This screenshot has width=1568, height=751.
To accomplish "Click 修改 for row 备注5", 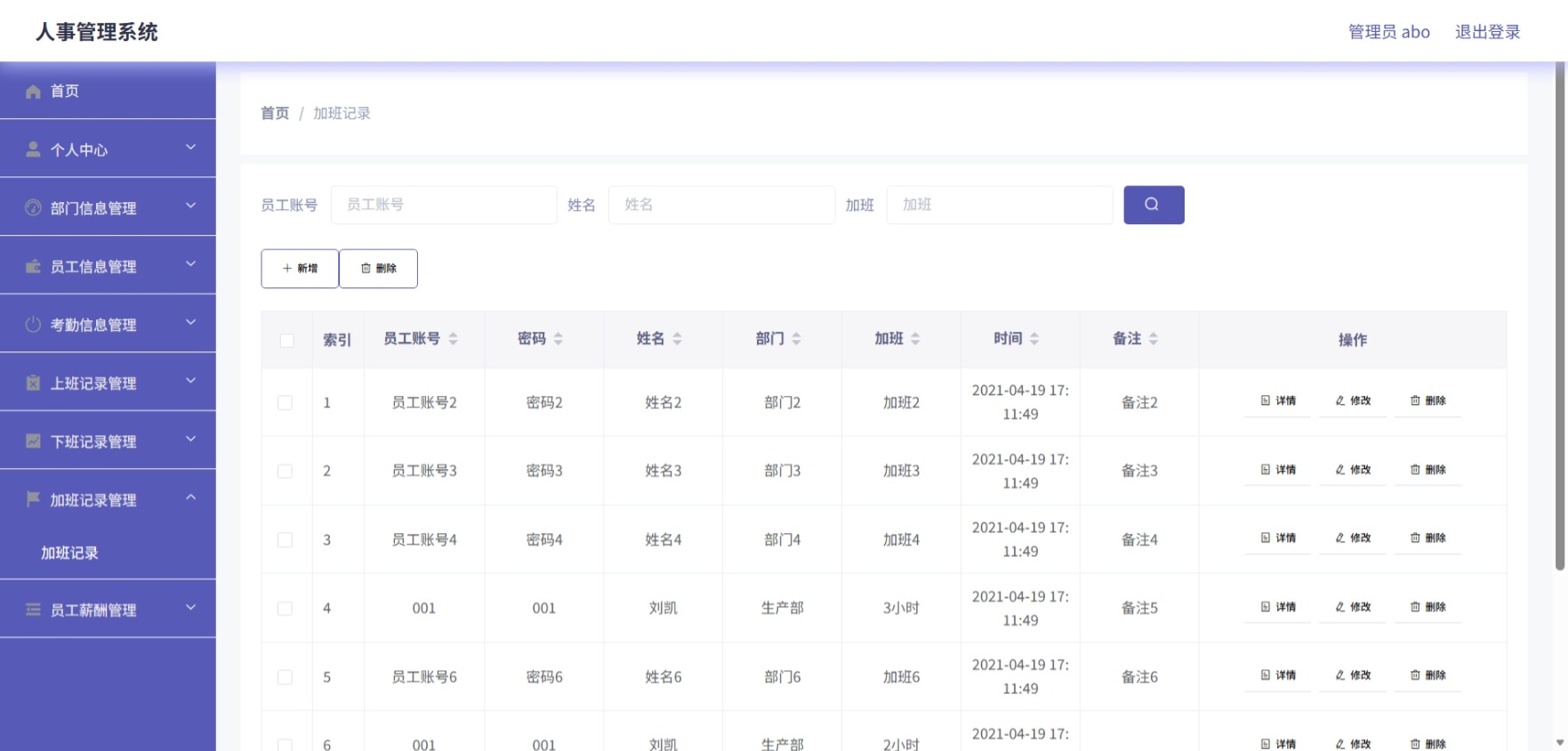I will pyautogui.click(x=1353, y=607).
